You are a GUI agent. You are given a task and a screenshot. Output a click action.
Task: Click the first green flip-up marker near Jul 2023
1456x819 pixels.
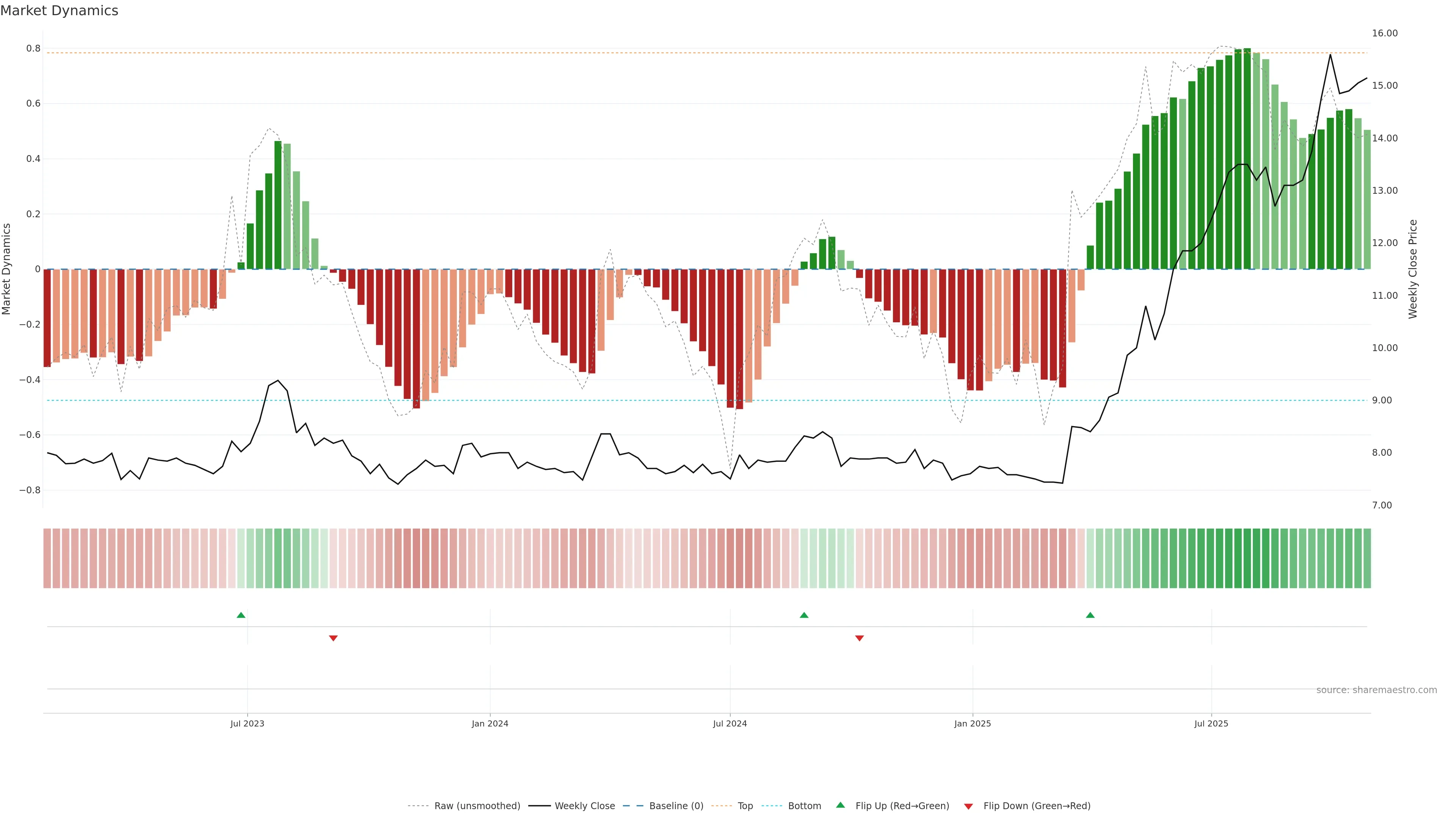pos(241,615)
